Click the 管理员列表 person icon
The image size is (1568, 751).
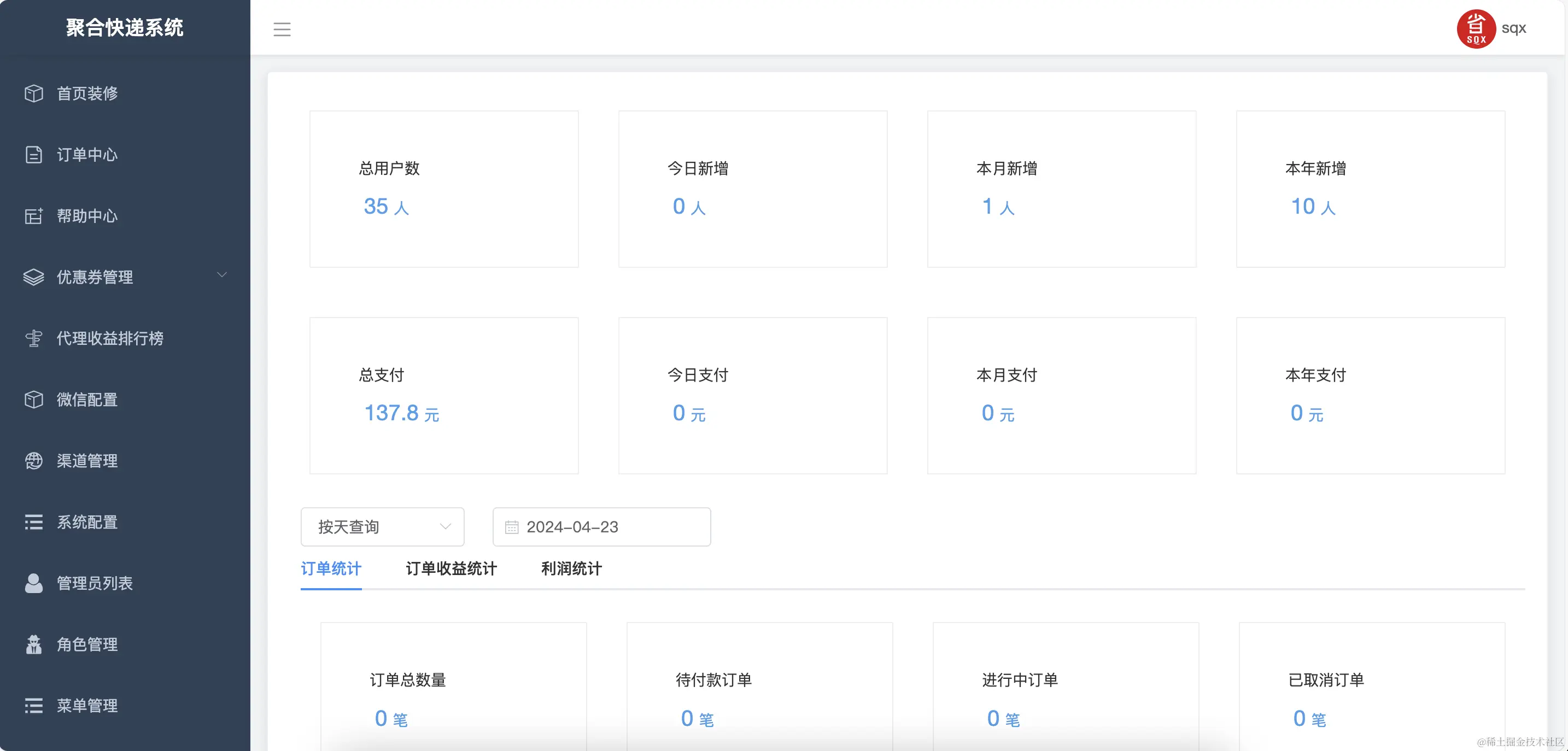click(34, 583)
